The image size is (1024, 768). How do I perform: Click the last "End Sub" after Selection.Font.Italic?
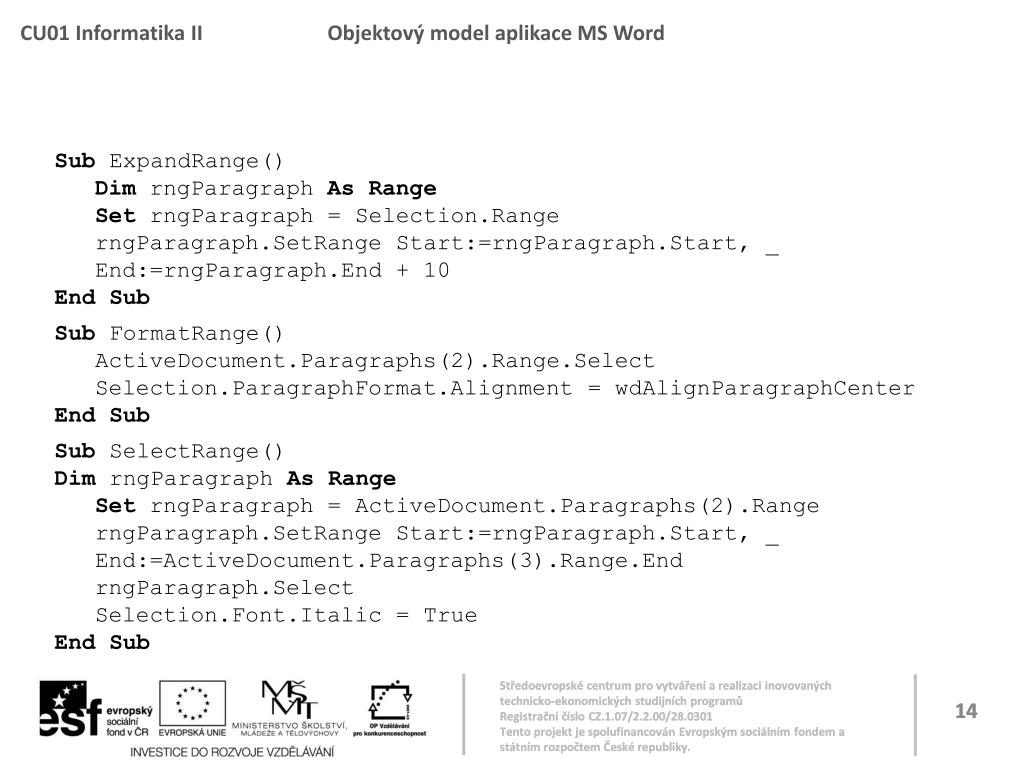tap(103, 642)
